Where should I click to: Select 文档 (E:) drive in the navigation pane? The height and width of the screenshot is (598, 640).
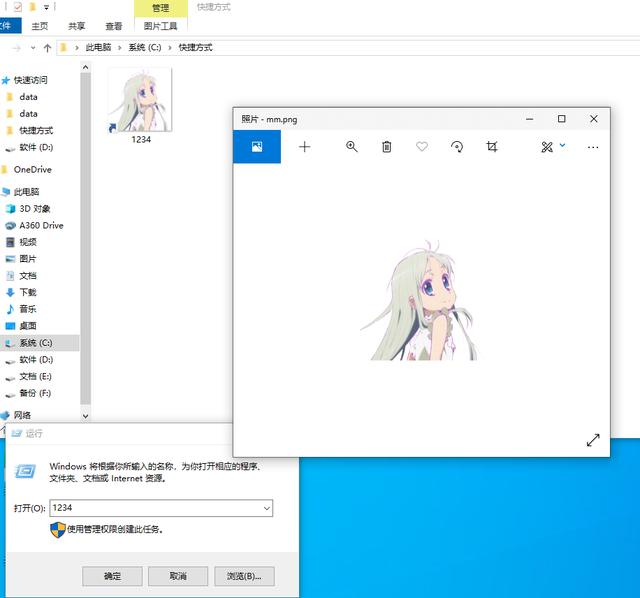[x=35, y=376]
